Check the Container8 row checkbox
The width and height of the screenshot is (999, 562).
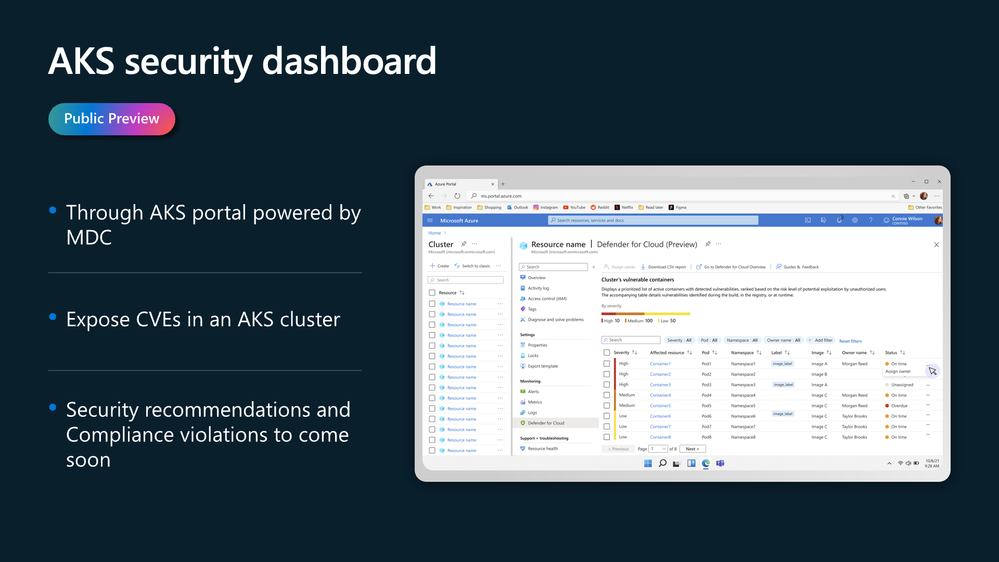(x=607, y=437)
